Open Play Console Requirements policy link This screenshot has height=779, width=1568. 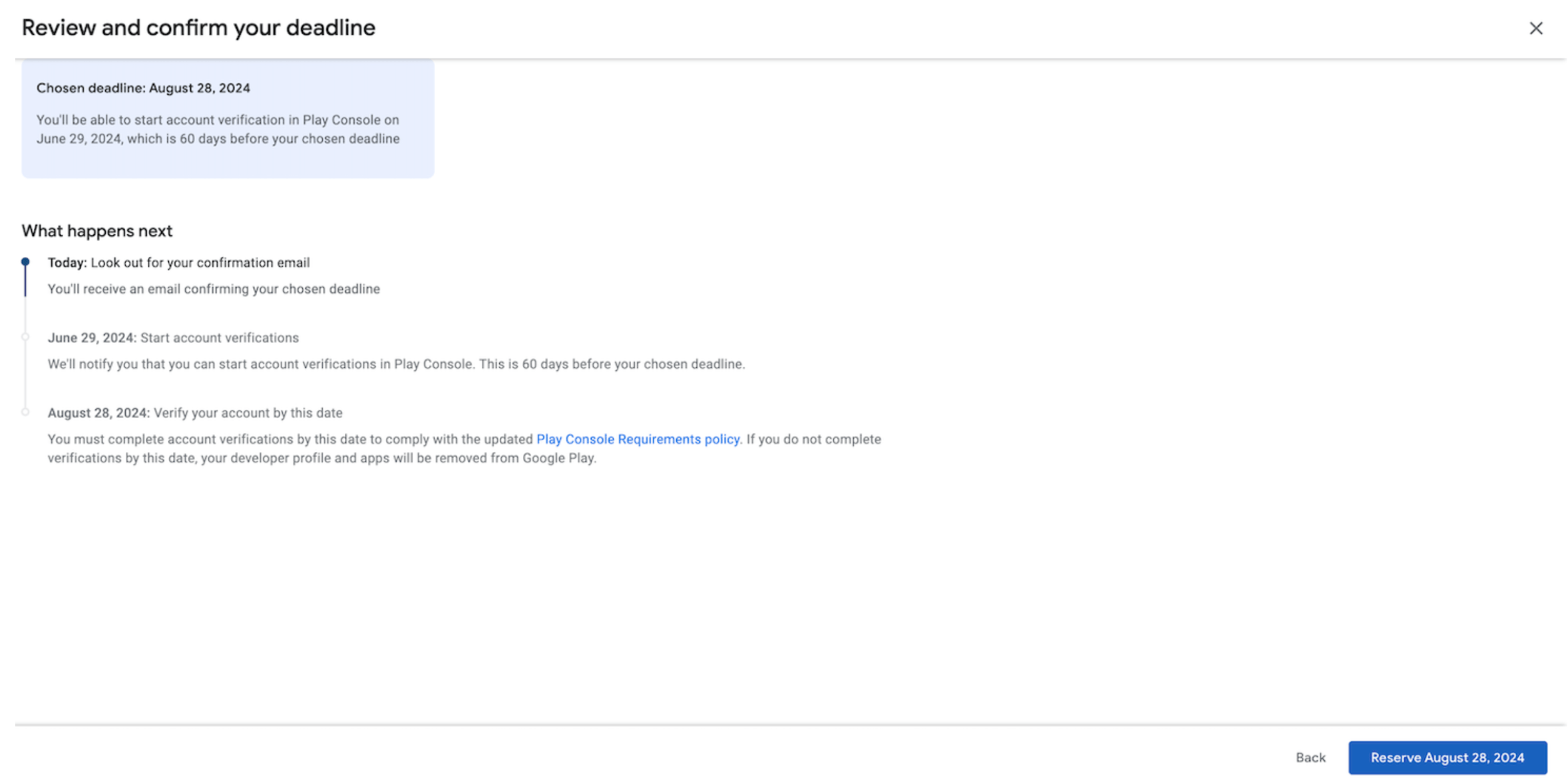tap(637, 439)
